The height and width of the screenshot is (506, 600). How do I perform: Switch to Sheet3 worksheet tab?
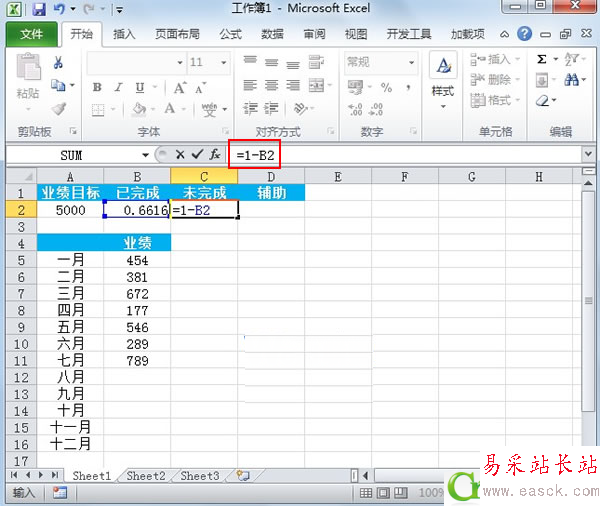(x=200, y=476)
